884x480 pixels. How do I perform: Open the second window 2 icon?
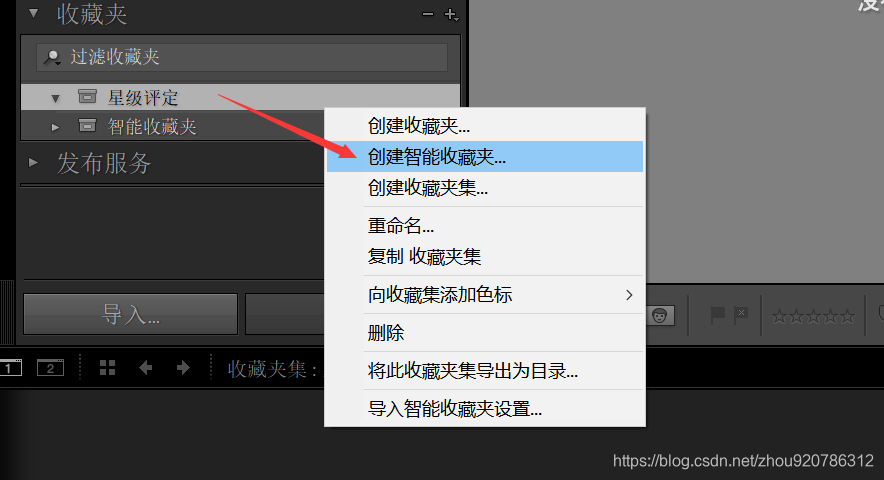pyautogui.click(x=50, y=368)
